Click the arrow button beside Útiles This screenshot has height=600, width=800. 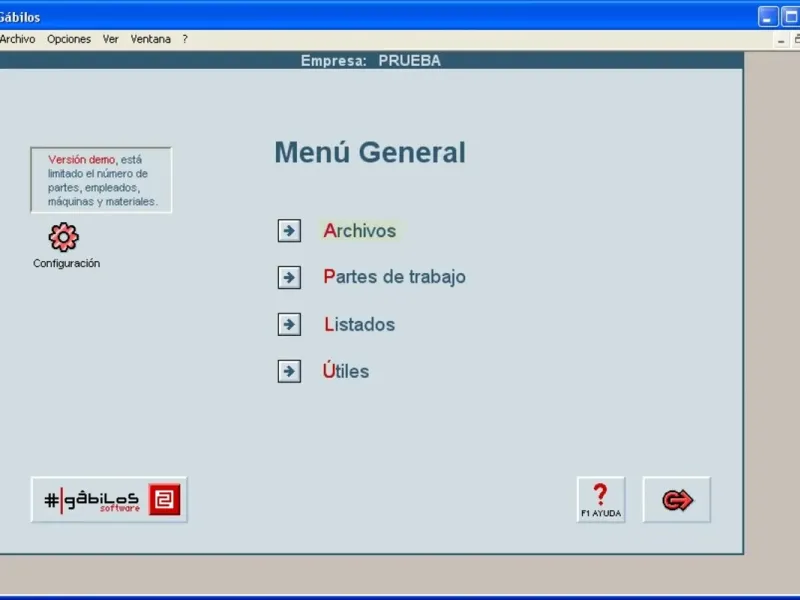click(x=289, y=371)
